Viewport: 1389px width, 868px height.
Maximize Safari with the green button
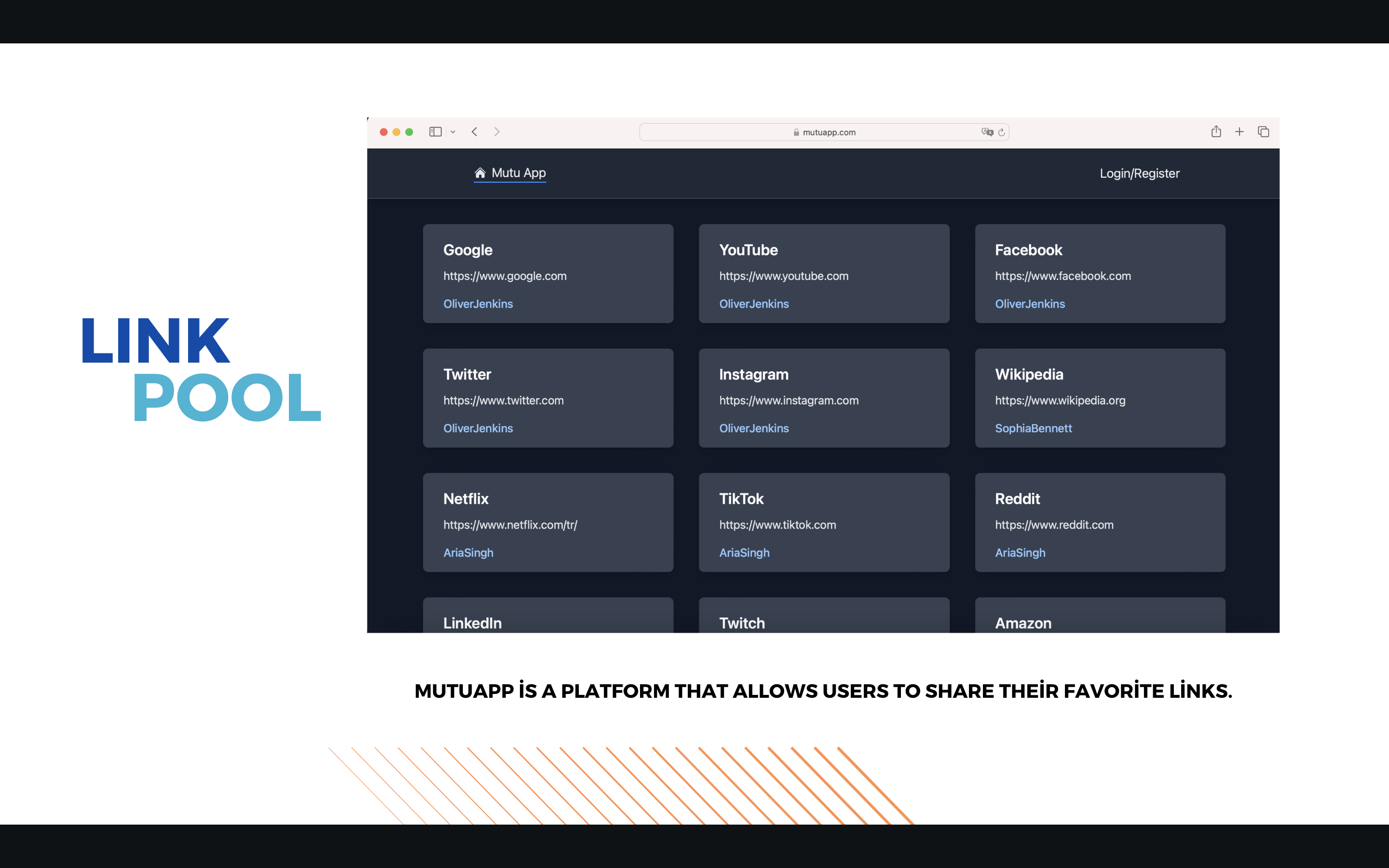tap(409, 132)
